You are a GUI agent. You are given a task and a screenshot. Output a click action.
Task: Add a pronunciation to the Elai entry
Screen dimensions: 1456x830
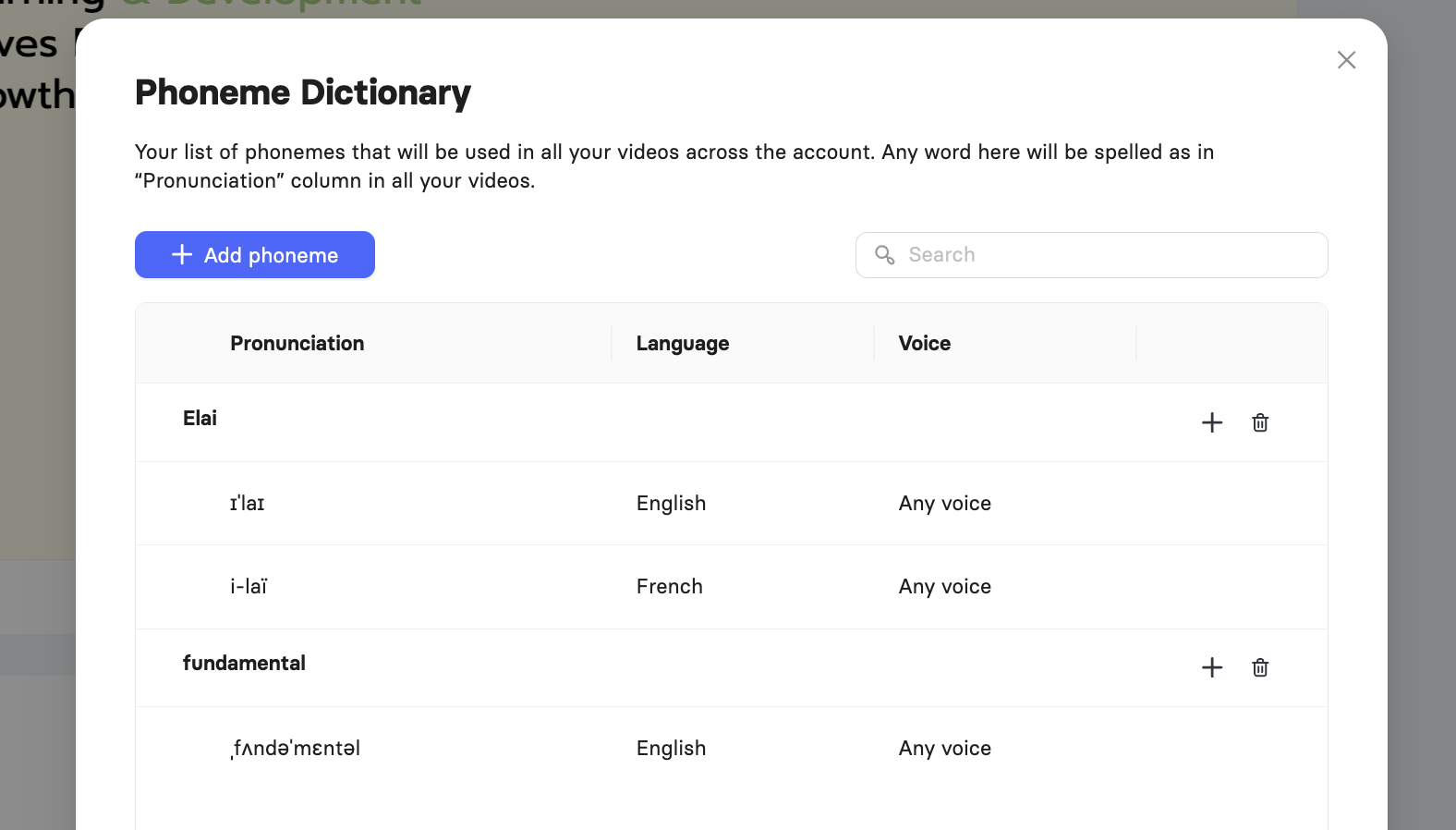(x=1212, y=422)
